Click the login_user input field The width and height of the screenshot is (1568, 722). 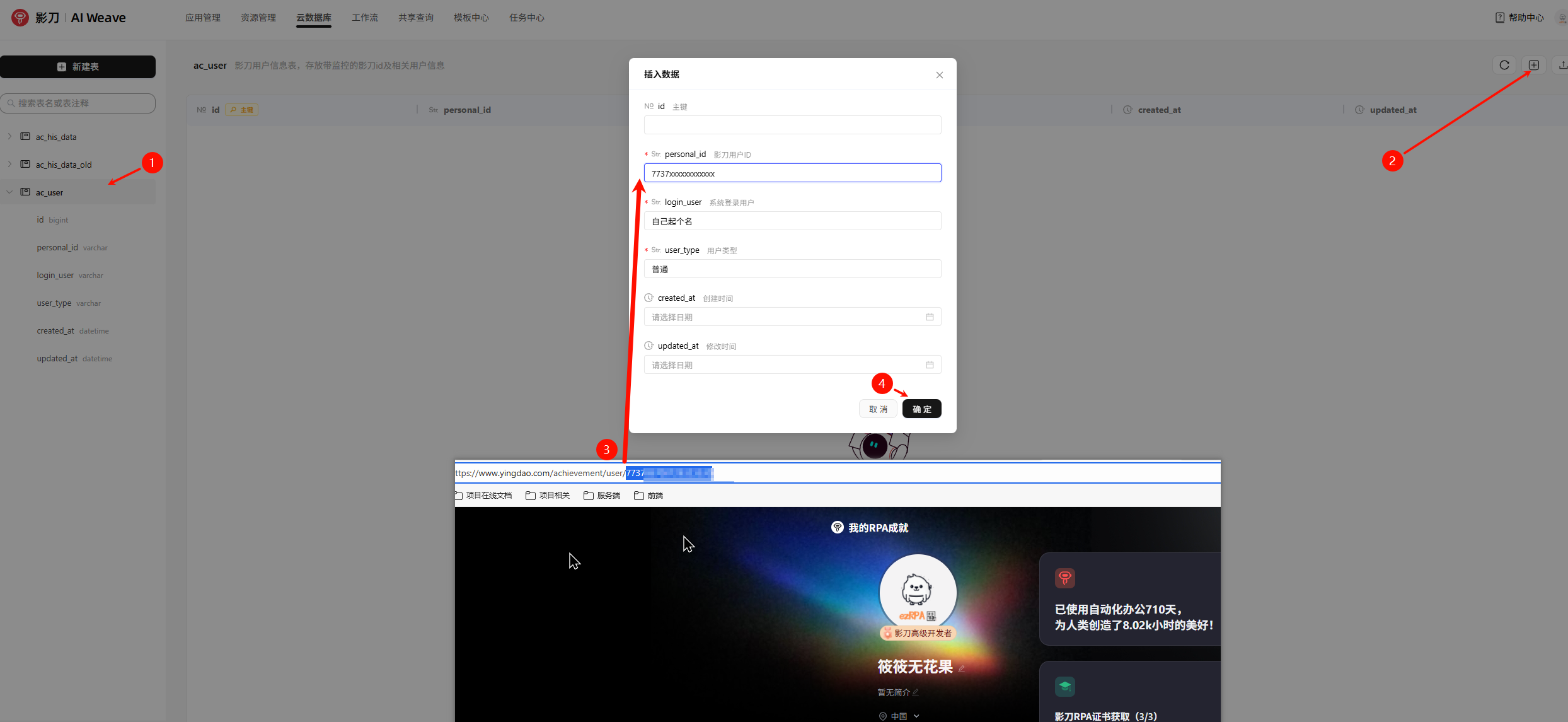pos(792,221)
